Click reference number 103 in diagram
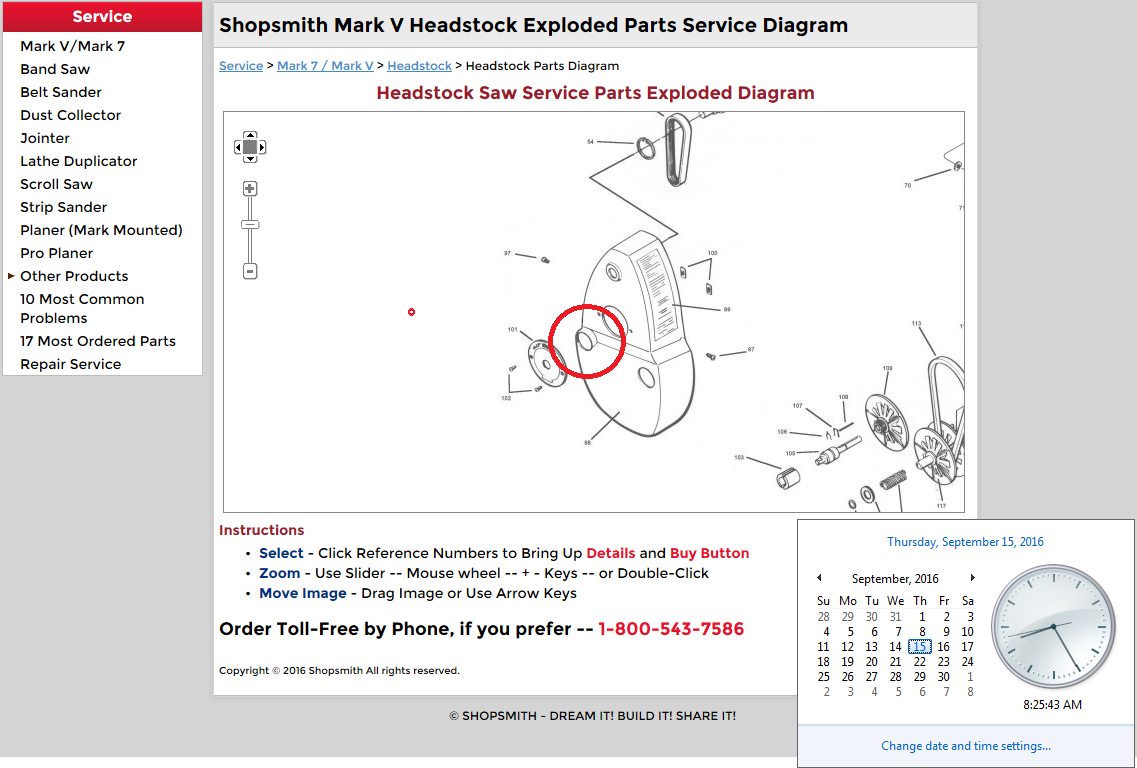 click(x=739, y=458)
